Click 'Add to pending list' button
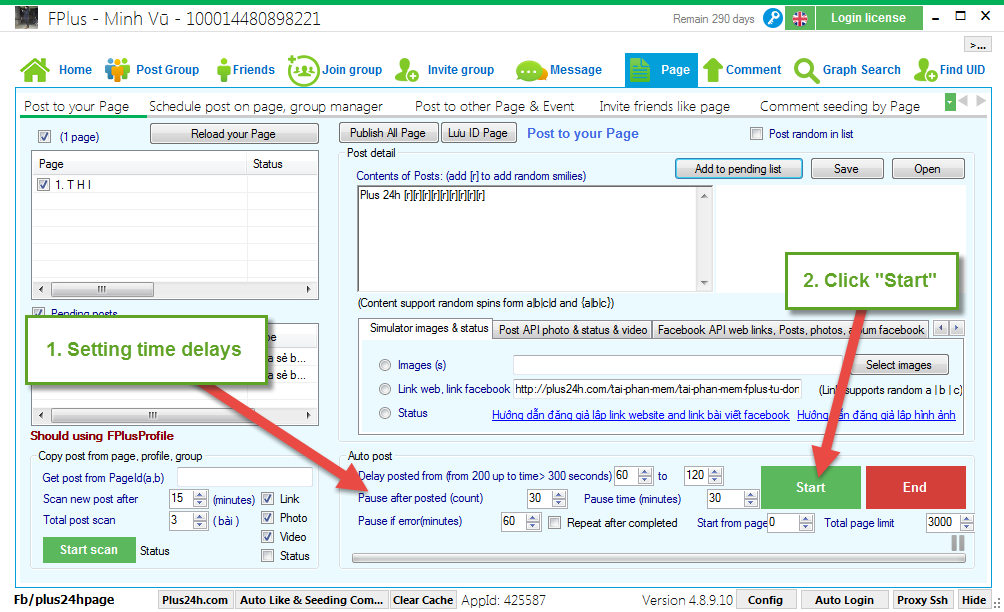The image size is (1004, 612). pyautogui.click(x=738, y=168)
